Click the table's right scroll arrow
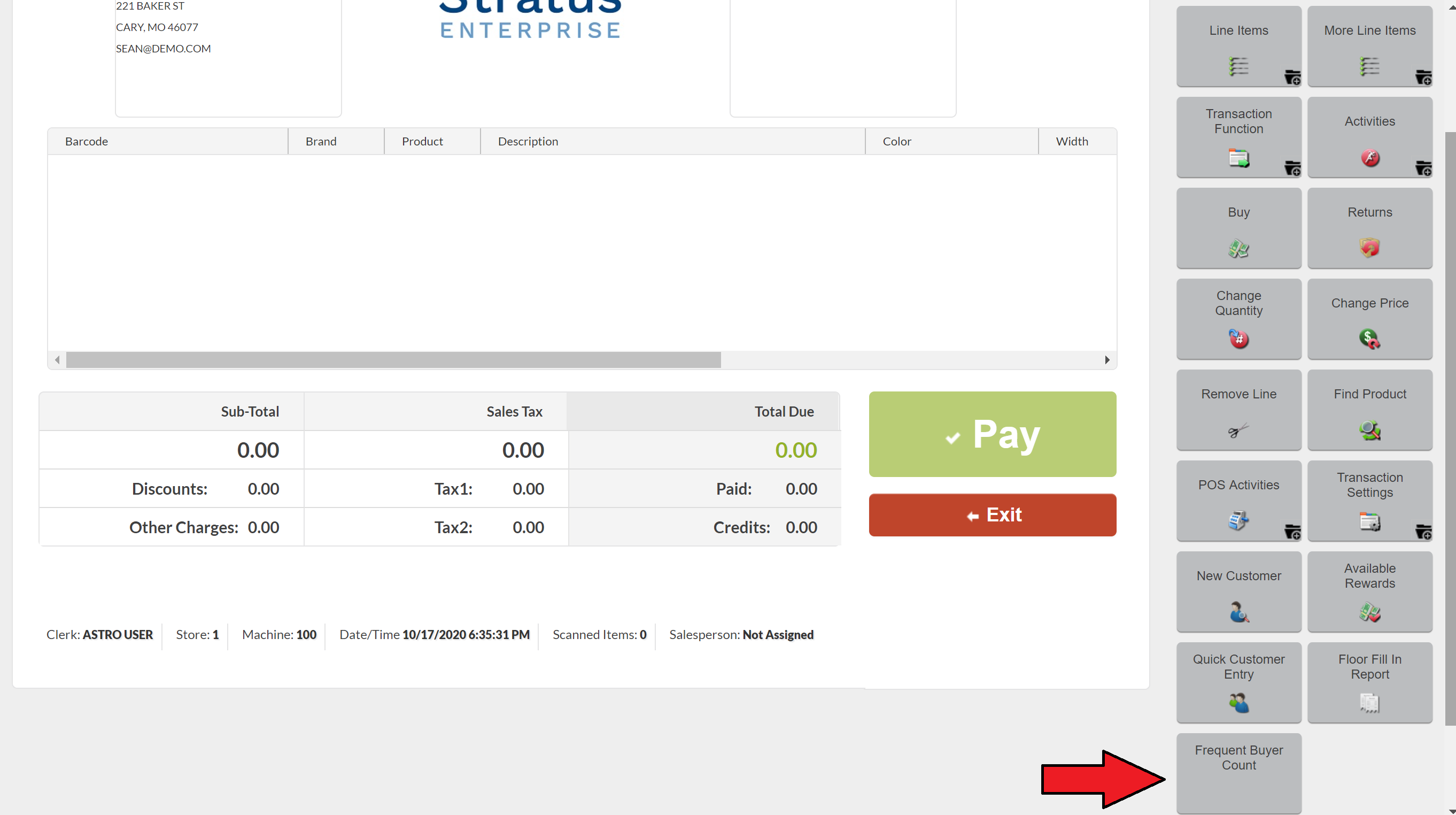1456x815 pixels. click(x=1106, y=360)
